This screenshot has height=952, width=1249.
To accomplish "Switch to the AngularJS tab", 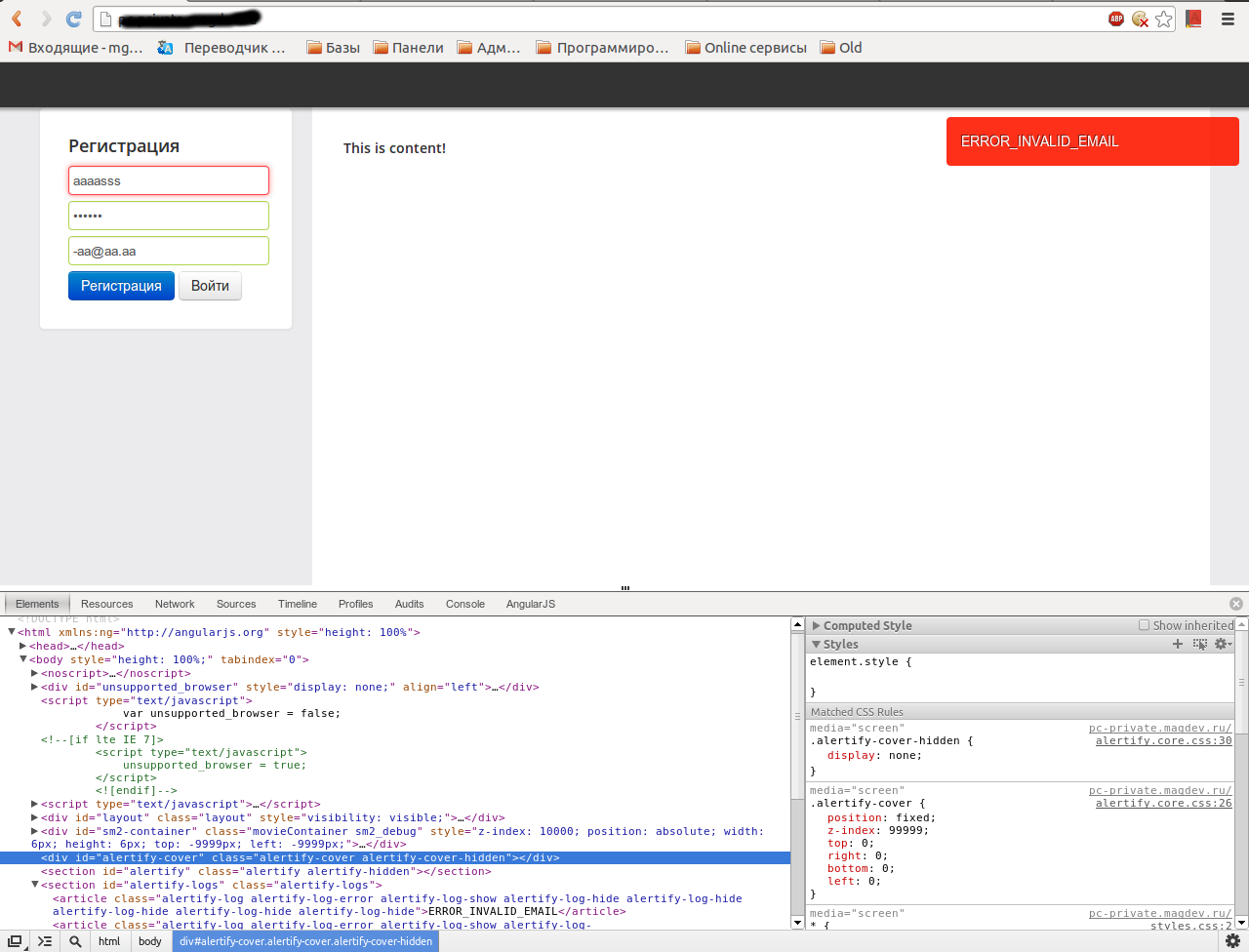I will (531, 604).
